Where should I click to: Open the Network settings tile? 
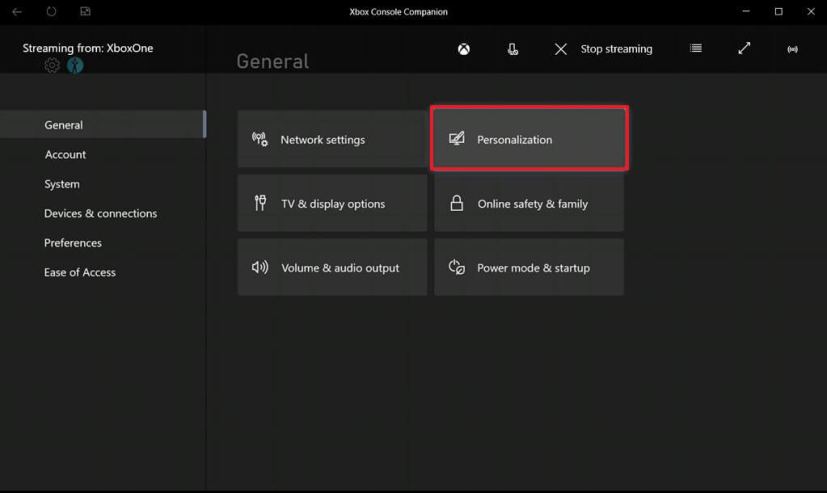click(332, 139)
